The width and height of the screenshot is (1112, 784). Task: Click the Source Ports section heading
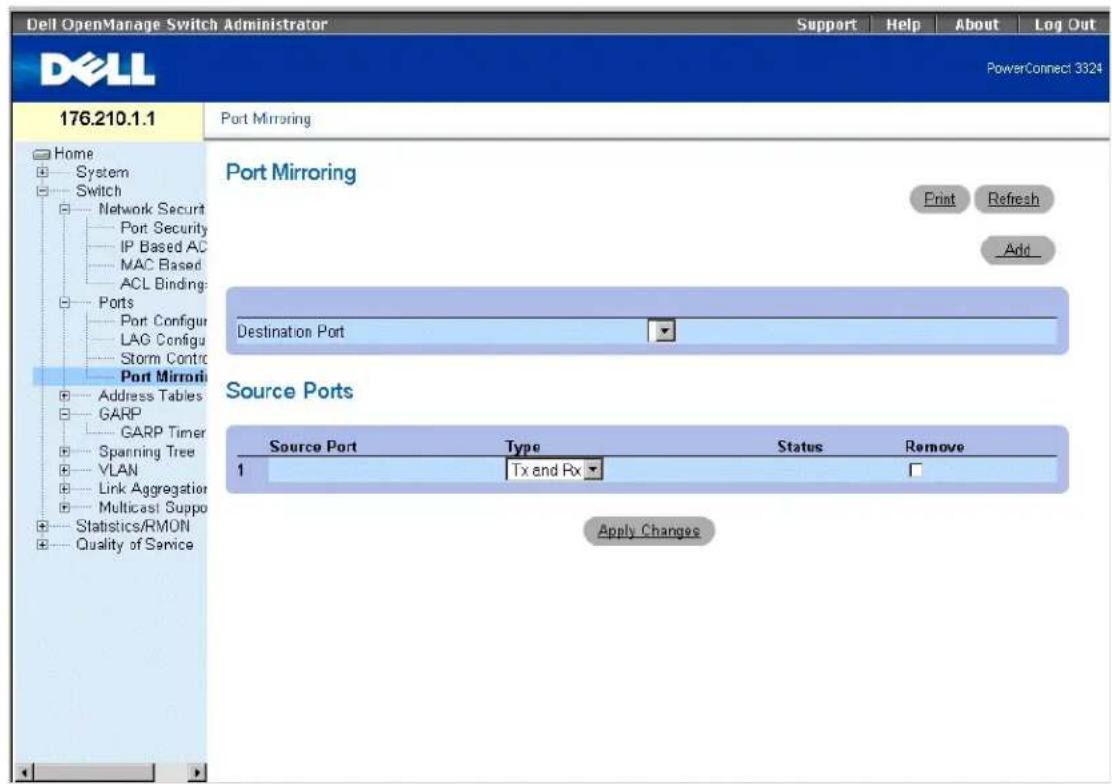(289, 391)
